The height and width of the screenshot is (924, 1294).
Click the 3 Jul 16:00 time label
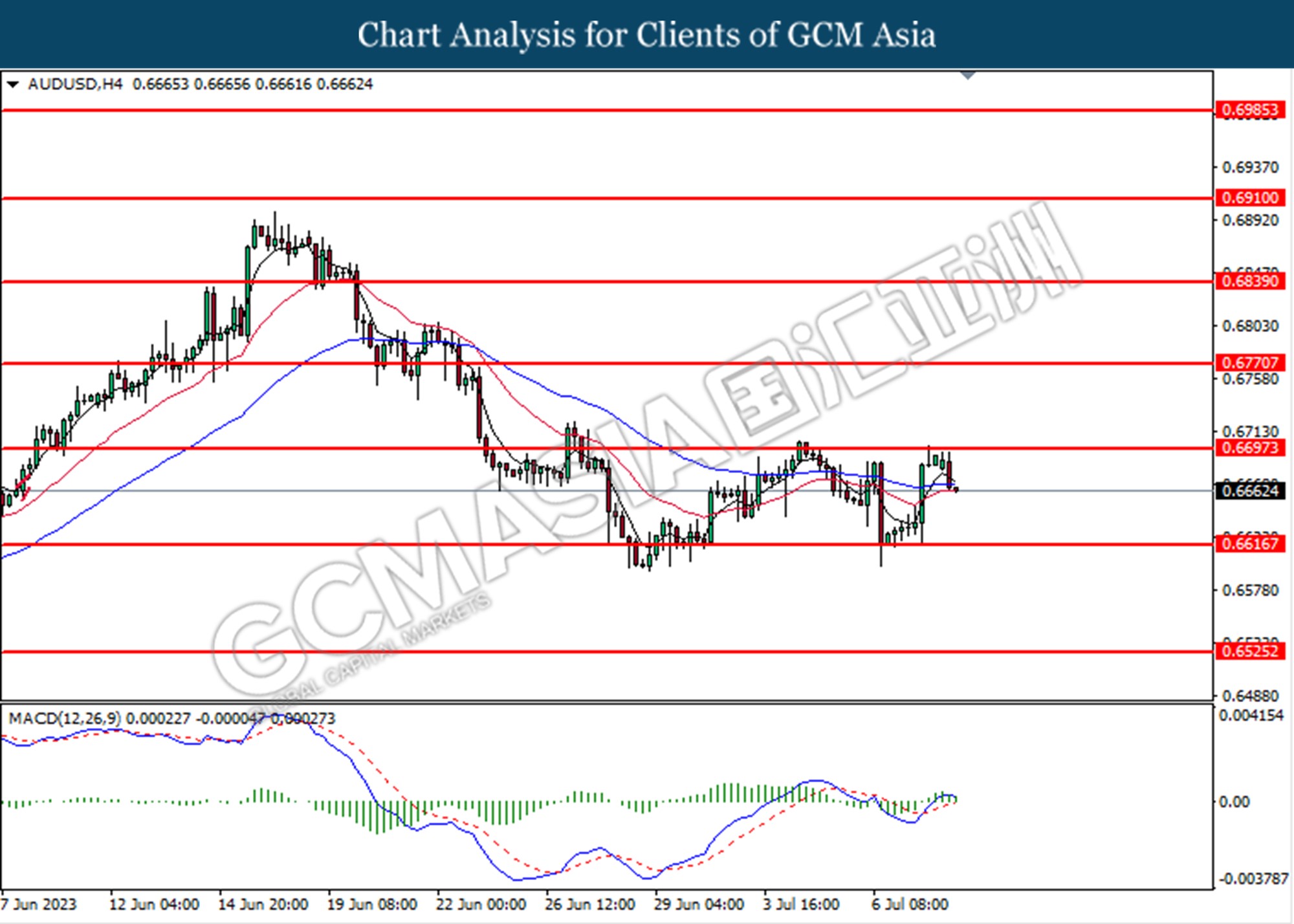pyautogui.click(x=801, y=904)
